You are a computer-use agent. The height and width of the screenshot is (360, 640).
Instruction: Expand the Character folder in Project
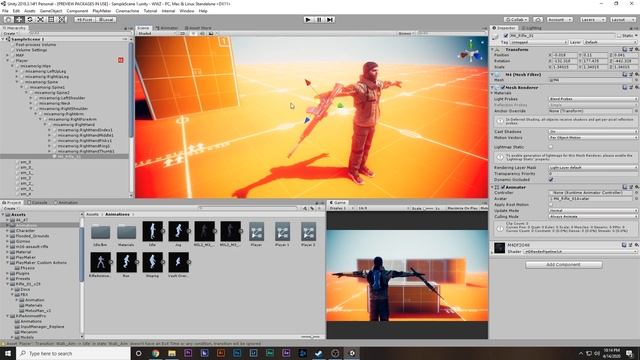[7, 231]
